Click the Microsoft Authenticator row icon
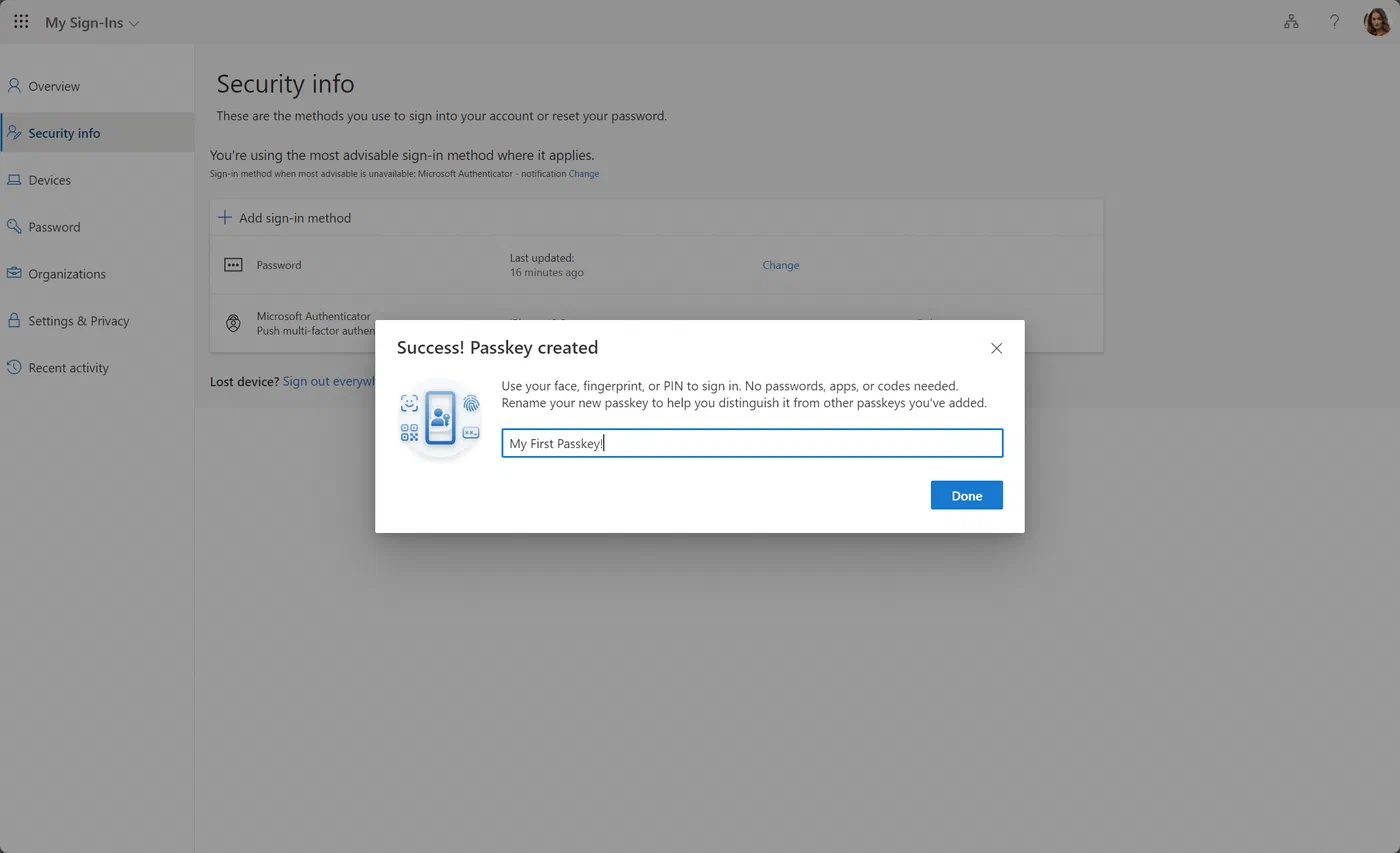This screenshot has width=1400, height=853. [x=233, y=323]
